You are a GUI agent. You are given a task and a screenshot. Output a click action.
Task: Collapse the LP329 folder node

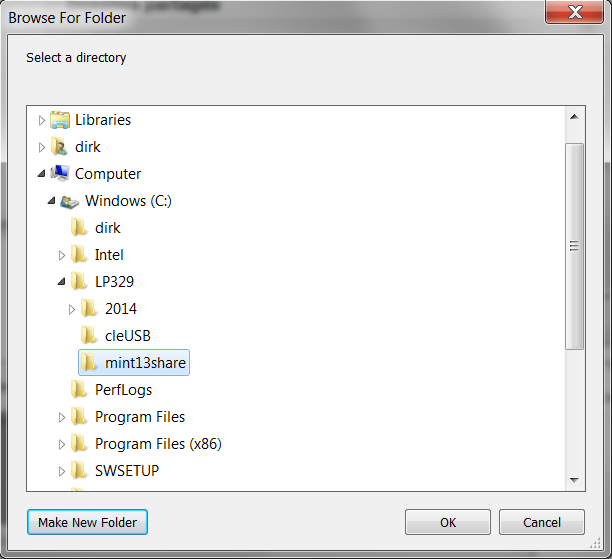[61, 281]
